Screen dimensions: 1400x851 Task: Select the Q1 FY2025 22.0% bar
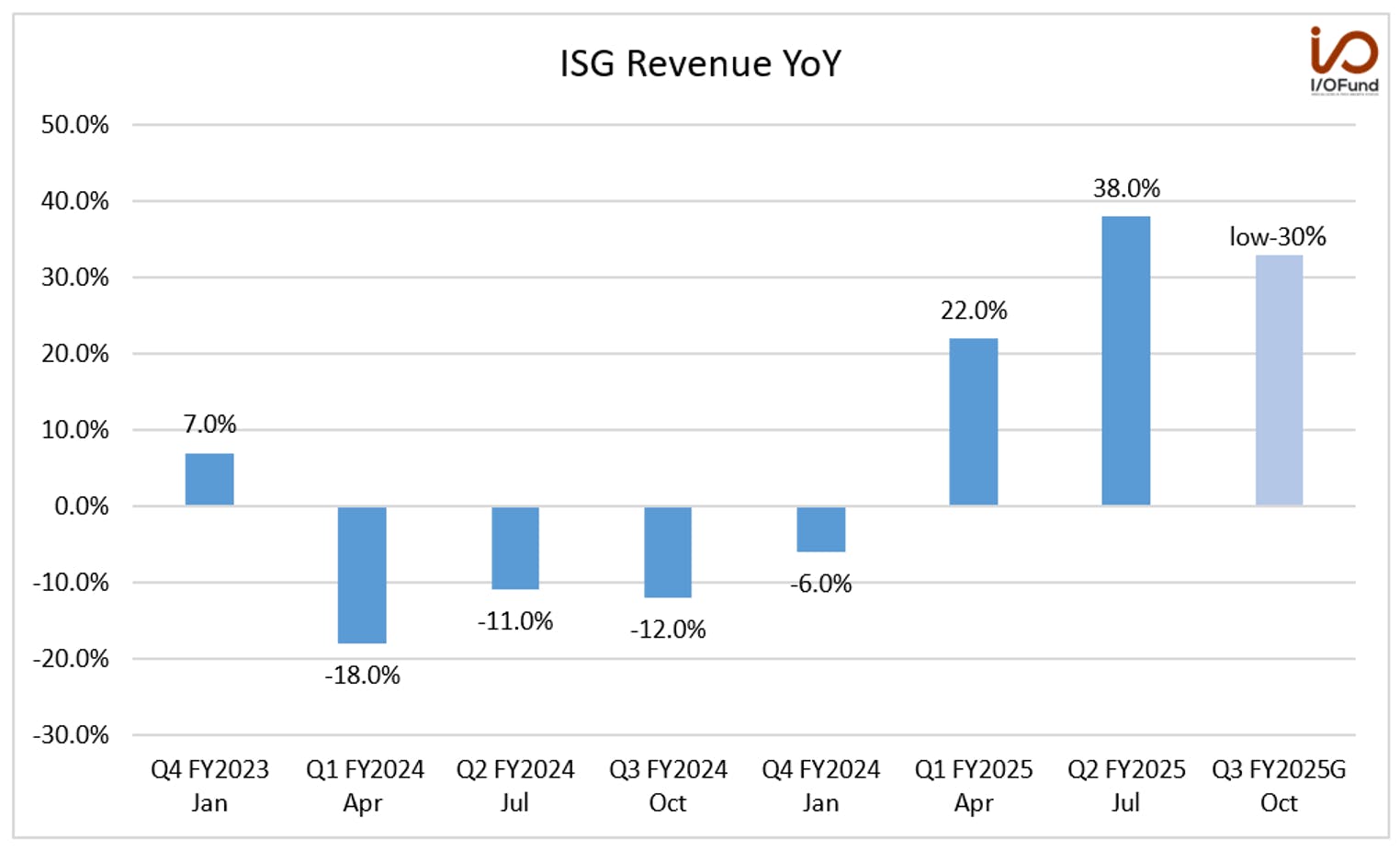[x=974, y=422]
